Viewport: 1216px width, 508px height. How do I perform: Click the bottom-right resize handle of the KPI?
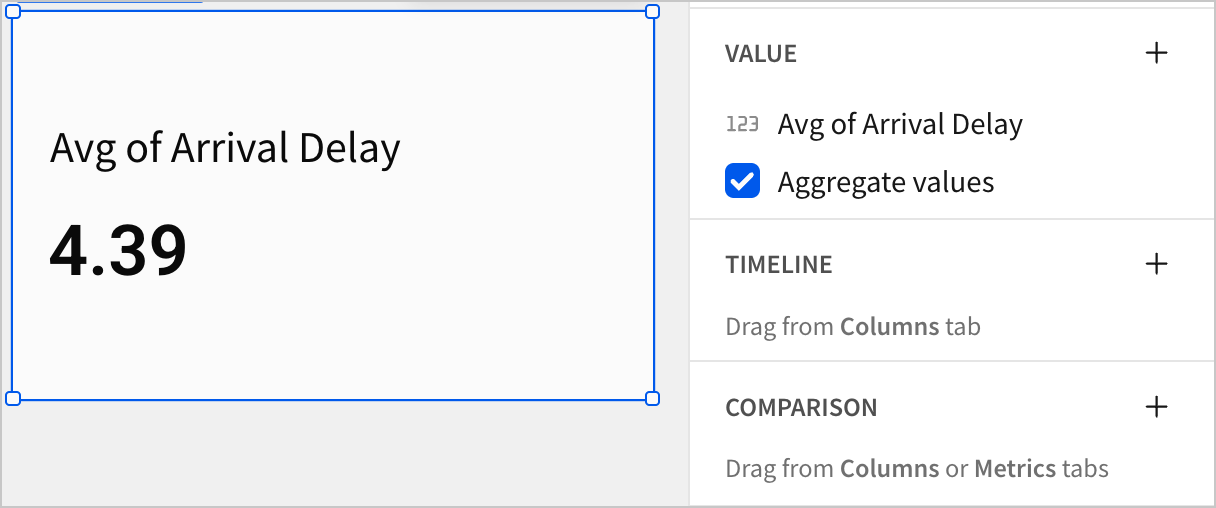click(x=653, y=398)
